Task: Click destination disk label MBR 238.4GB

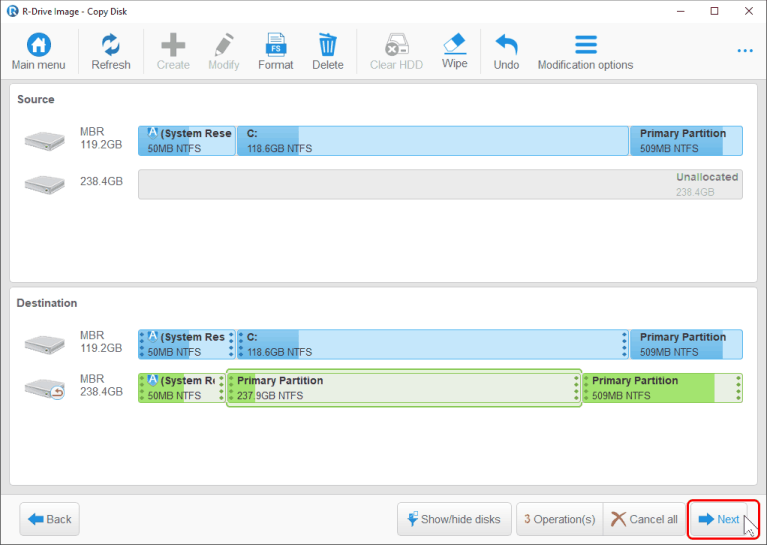Action: pyautogui.click(x=101, y=385)
